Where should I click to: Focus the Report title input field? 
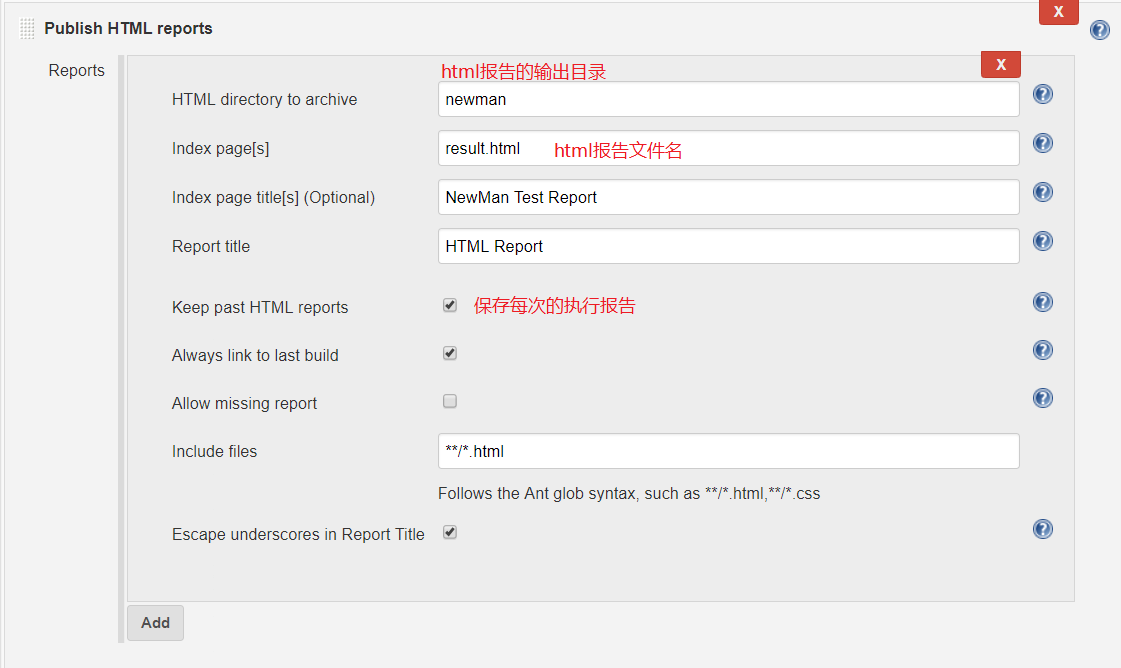pyautogui.click(x=729, y=246)
